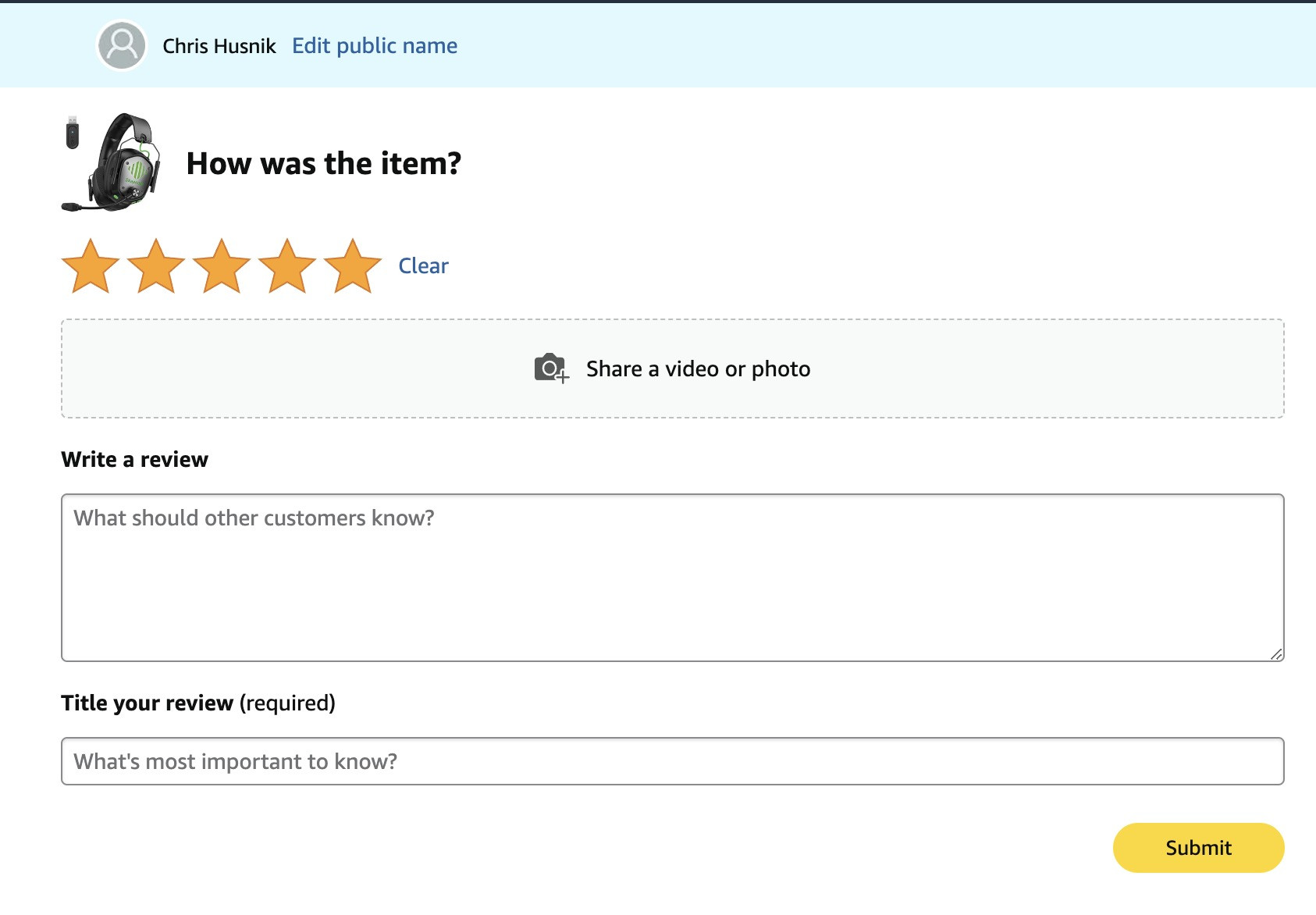The image size is (1316, 915).
Task: Click the camera icon to add media
Action: pos(551,368)
